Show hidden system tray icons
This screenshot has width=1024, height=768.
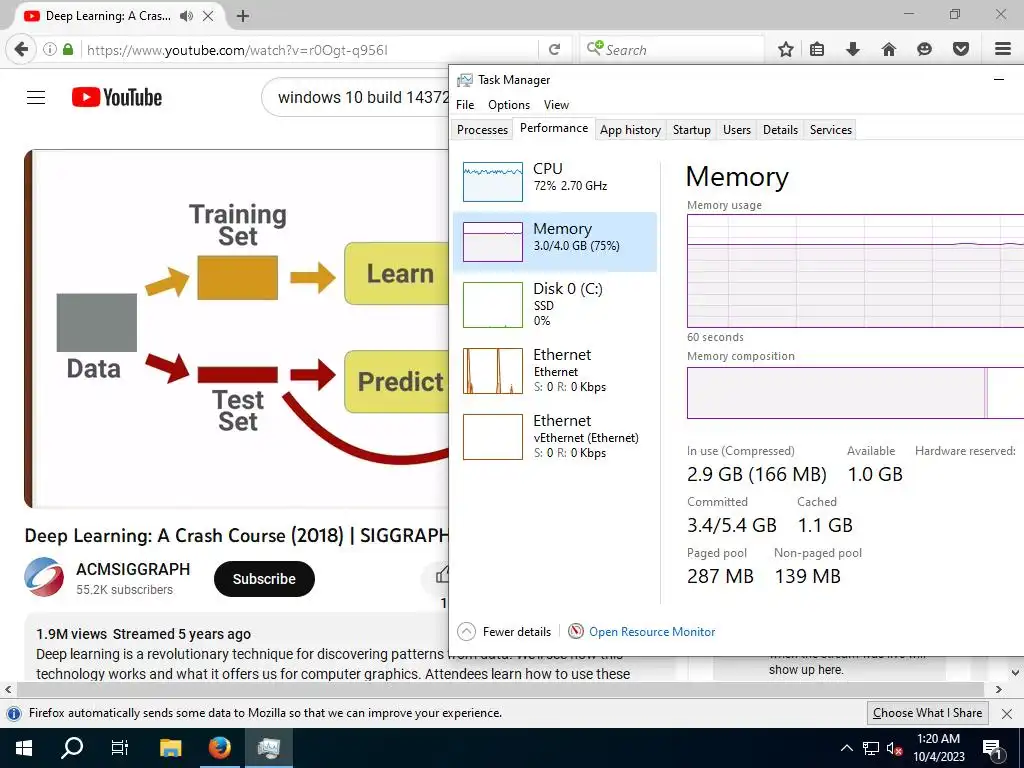click(x=846, y=748)
